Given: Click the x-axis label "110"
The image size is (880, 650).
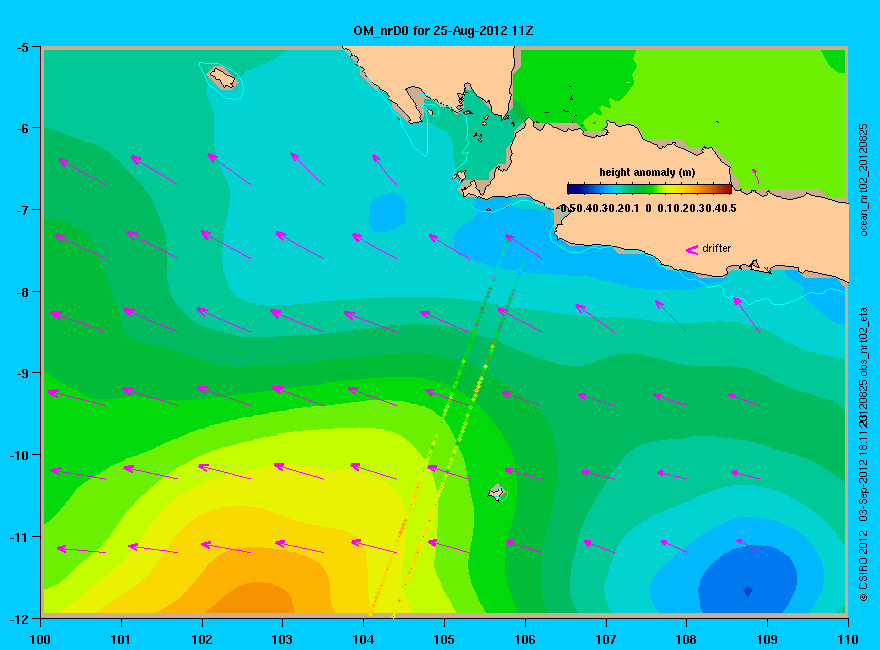Looking at the screenshot, I should click(x=848, y=639).
